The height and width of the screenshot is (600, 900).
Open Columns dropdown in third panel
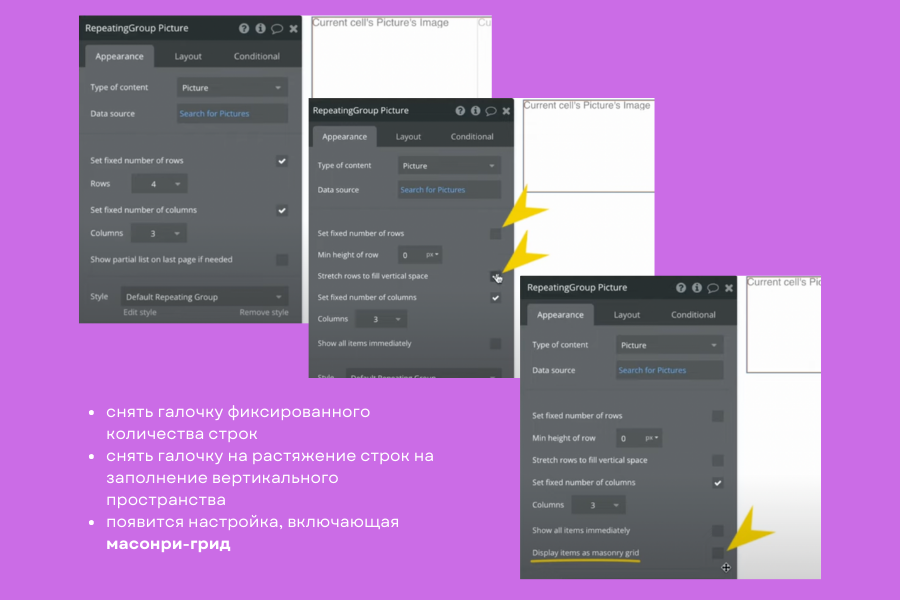coord(599,505)
